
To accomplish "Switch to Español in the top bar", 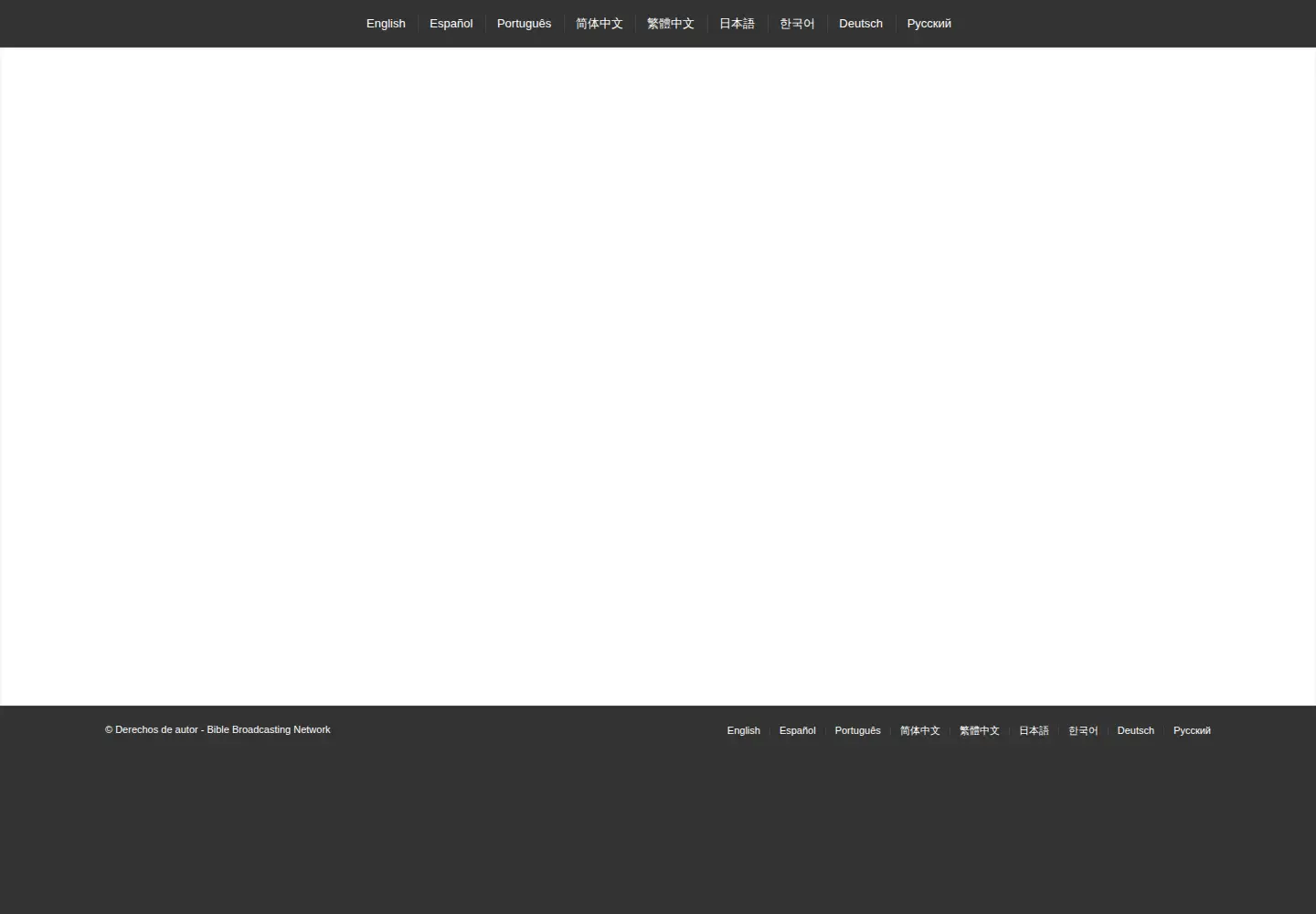I will tap(451, 24).
